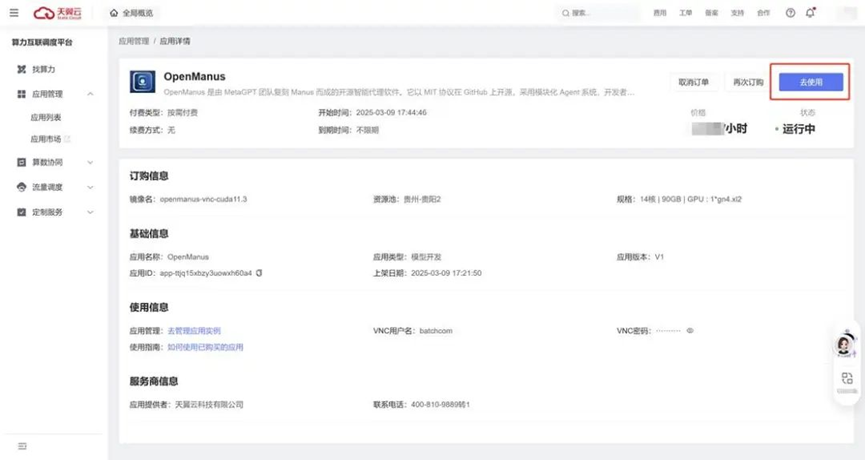Expand the 定制服务 sidebar section
The height and width of the screenshot is (460, 865).
tap(91, 212)
